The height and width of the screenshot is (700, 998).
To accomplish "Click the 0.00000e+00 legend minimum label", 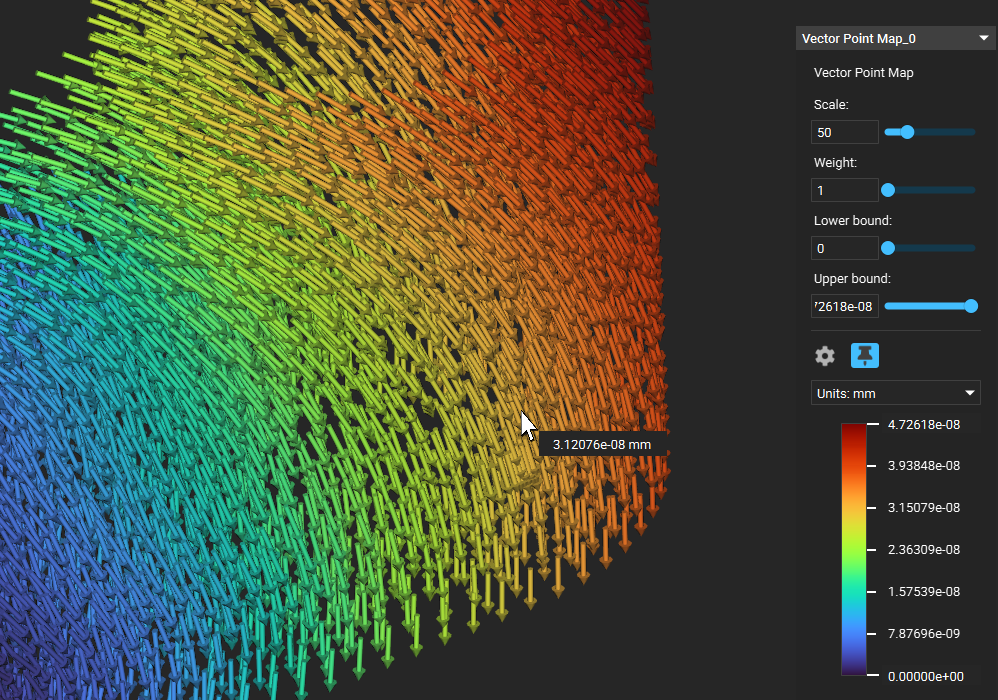I will click(x=925, y=676).
